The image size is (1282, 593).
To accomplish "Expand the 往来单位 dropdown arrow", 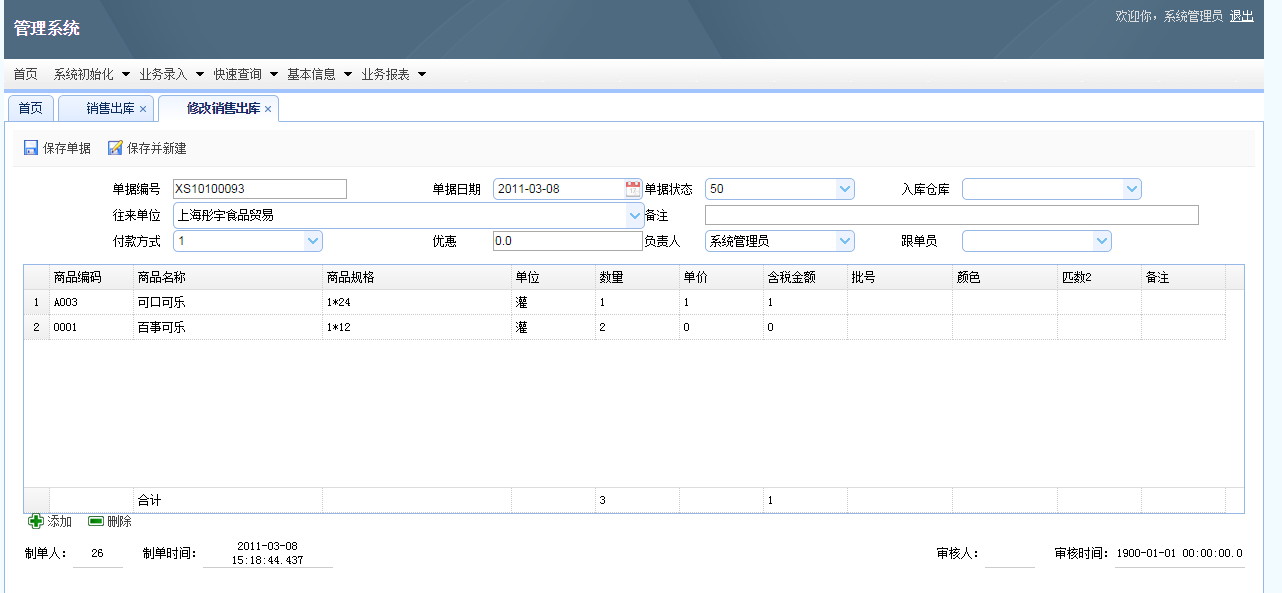I will click(635, 215).
